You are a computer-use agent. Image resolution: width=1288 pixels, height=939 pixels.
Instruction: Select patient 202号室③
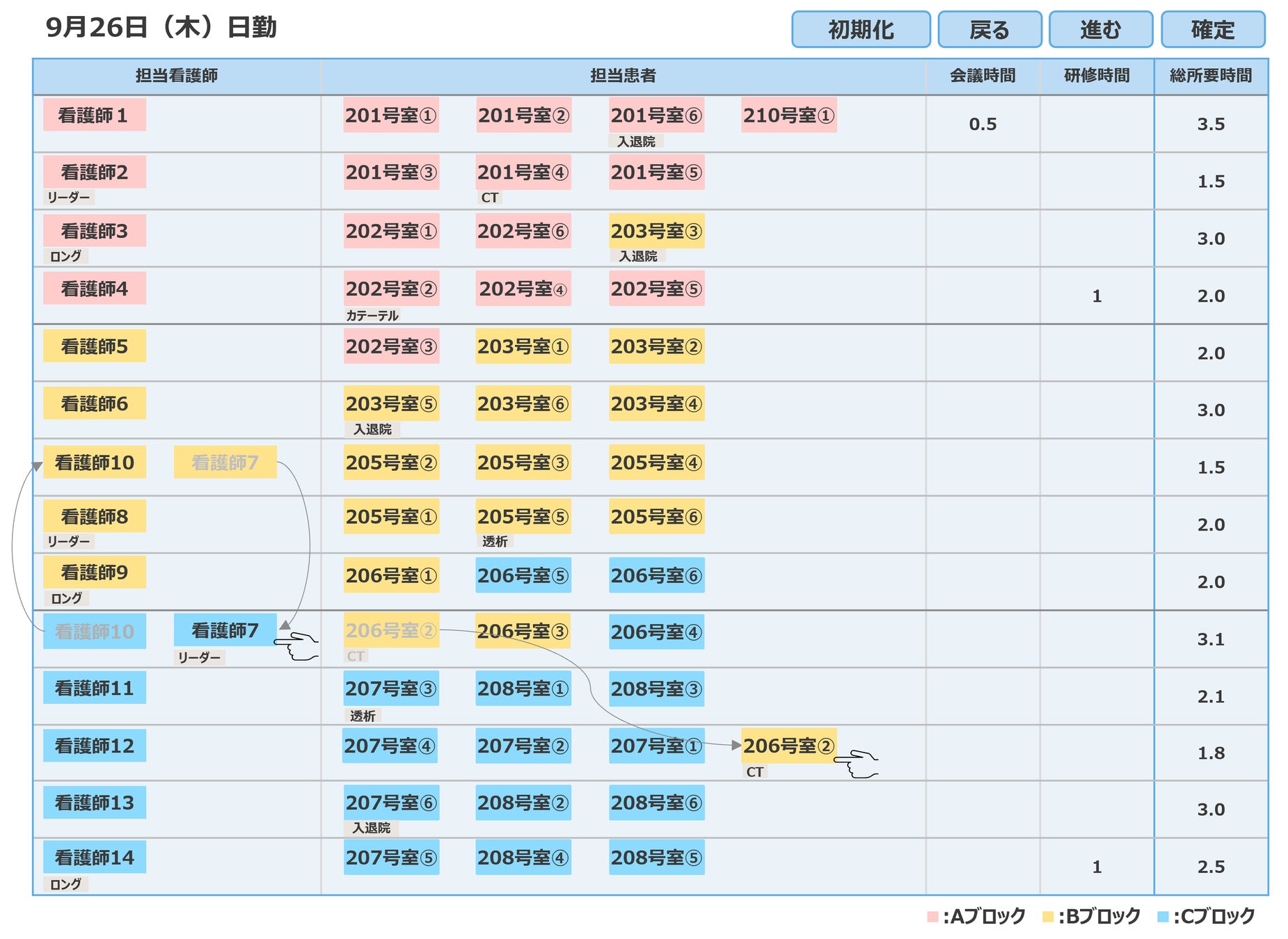coord(392,346)
